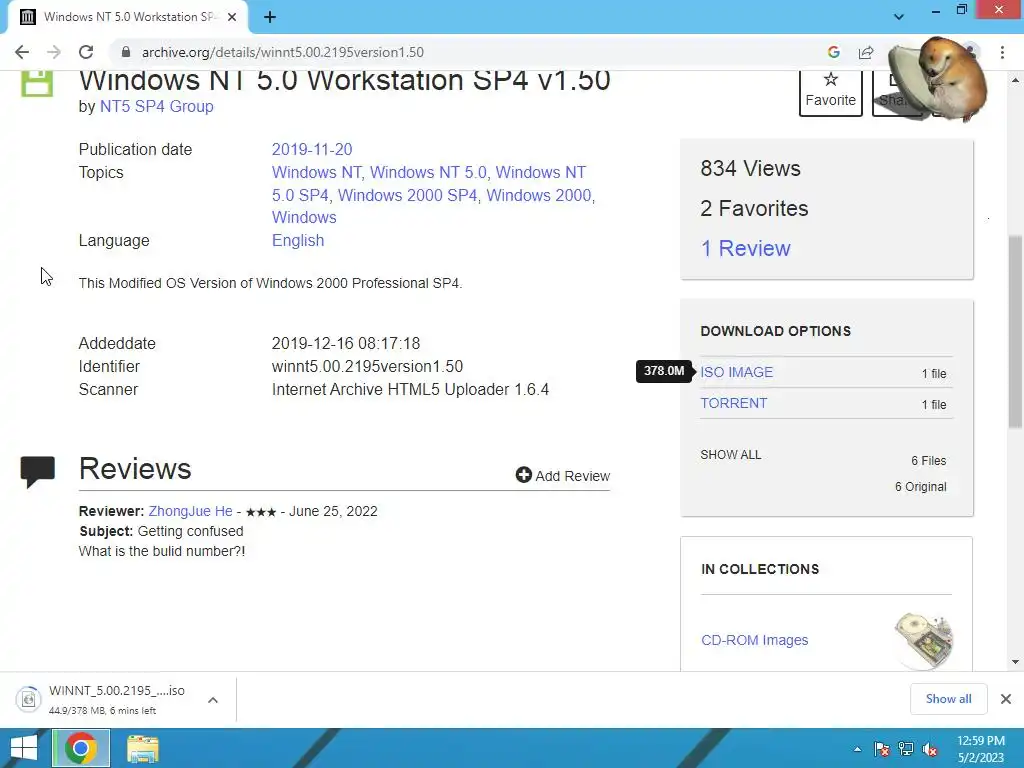Click the scrollbar down arrow
Viewport: 1024px width, 768px height.
(x=1015, y=662)
